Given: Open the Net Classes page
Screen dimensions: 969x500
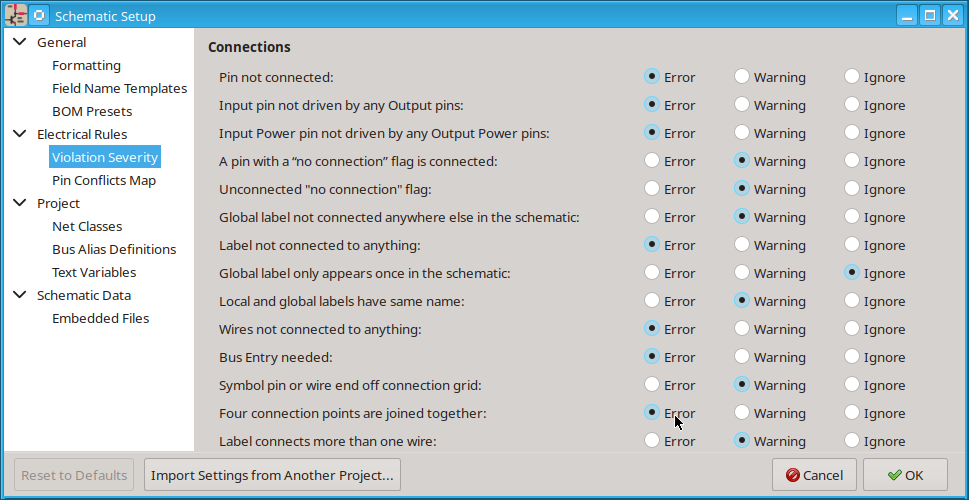Looking at the screenshot, I should (87, 226).
